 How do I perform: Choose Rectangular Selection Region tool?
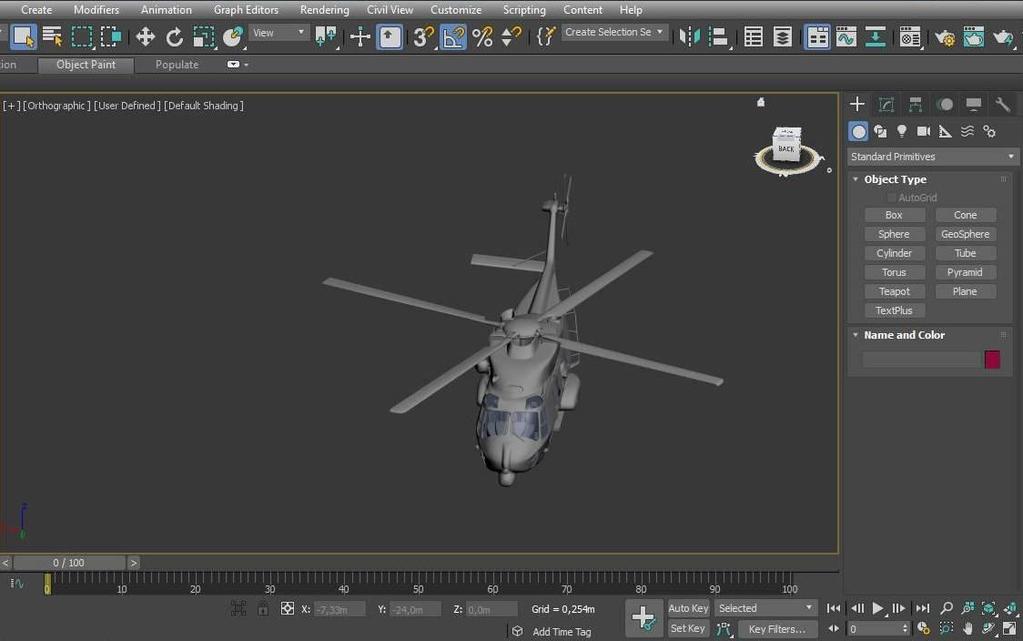click(82, 37)
